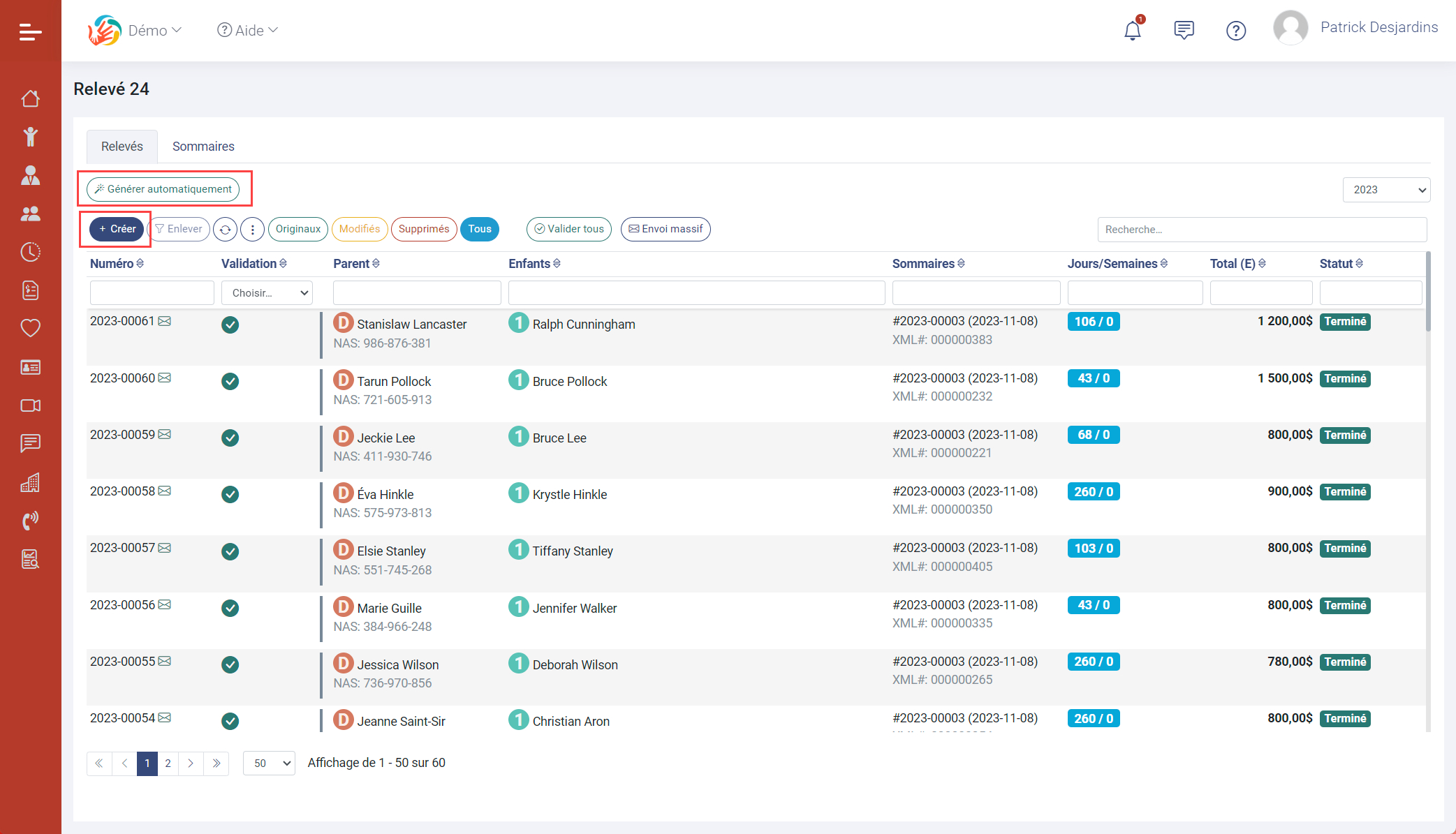Open the heart icon in sidebar
The width and height of the screenshot is (1456, 834).
tap(30, 328)
